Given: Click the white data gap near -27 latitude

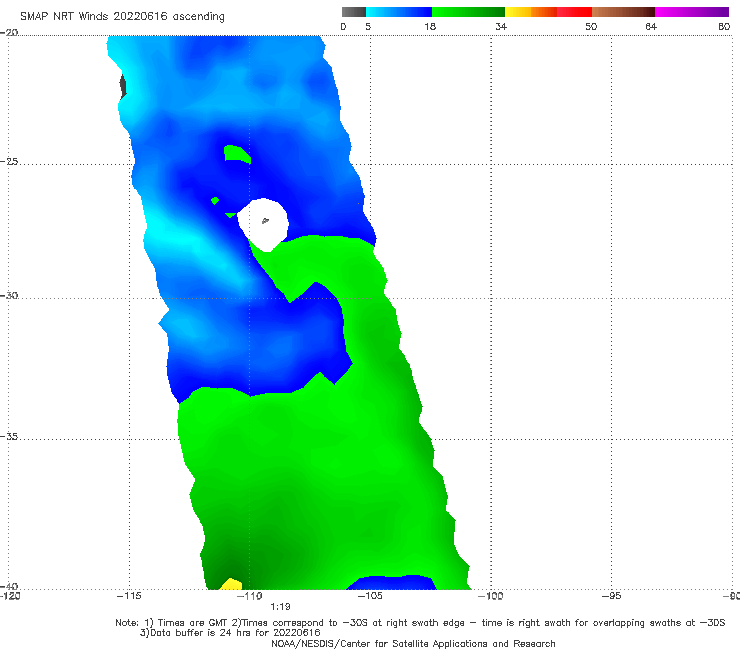Looking at the screenshot, I should pyautogui.click(x=263, y=225).
